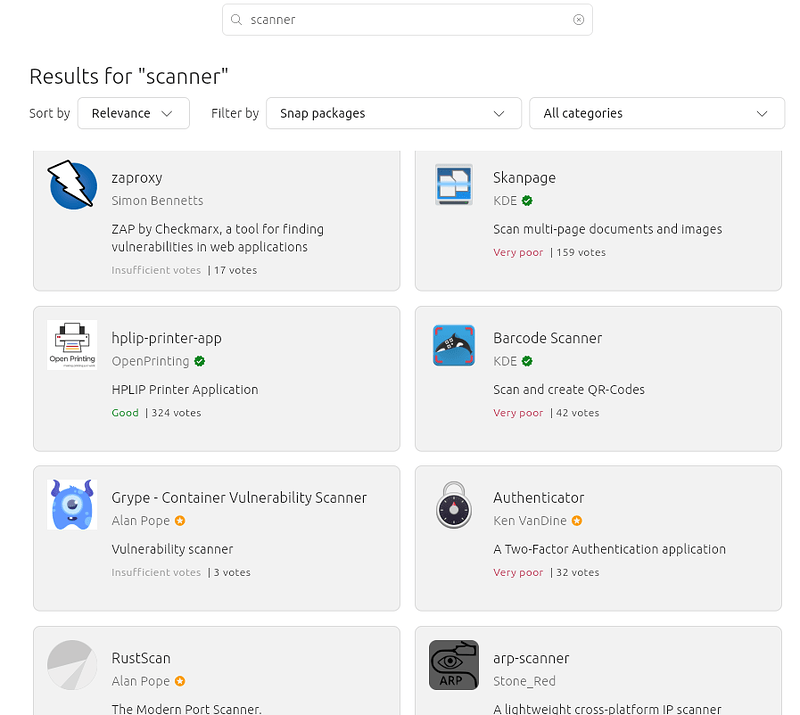800x715 pixels.
Task: Click the Authenticator app description text
Action: (609, 549)
